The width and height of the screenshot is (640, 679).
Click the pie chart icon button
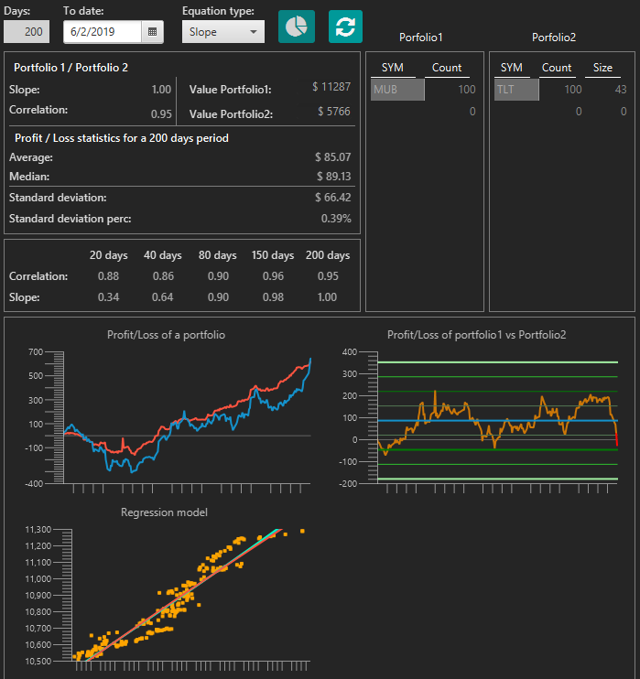click(x=296, y=27)
